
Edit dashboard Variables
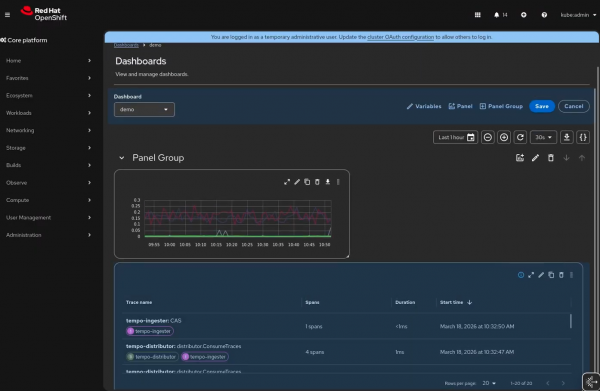424,106
